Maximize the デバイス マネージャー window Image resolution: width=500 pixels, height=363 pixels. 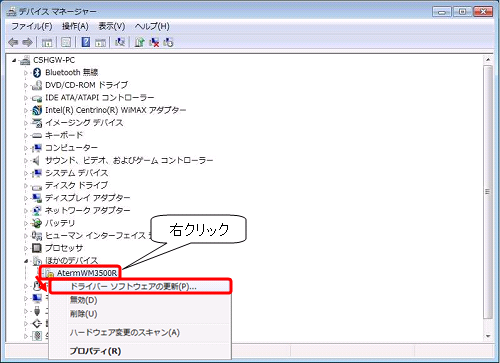tap(463, 12)
